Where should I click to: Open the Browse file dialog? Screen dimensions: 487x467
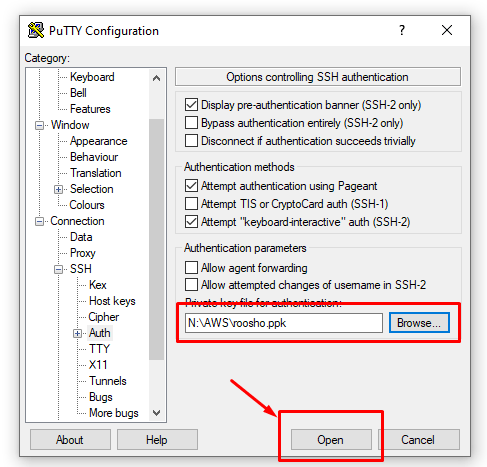point(419,323)
